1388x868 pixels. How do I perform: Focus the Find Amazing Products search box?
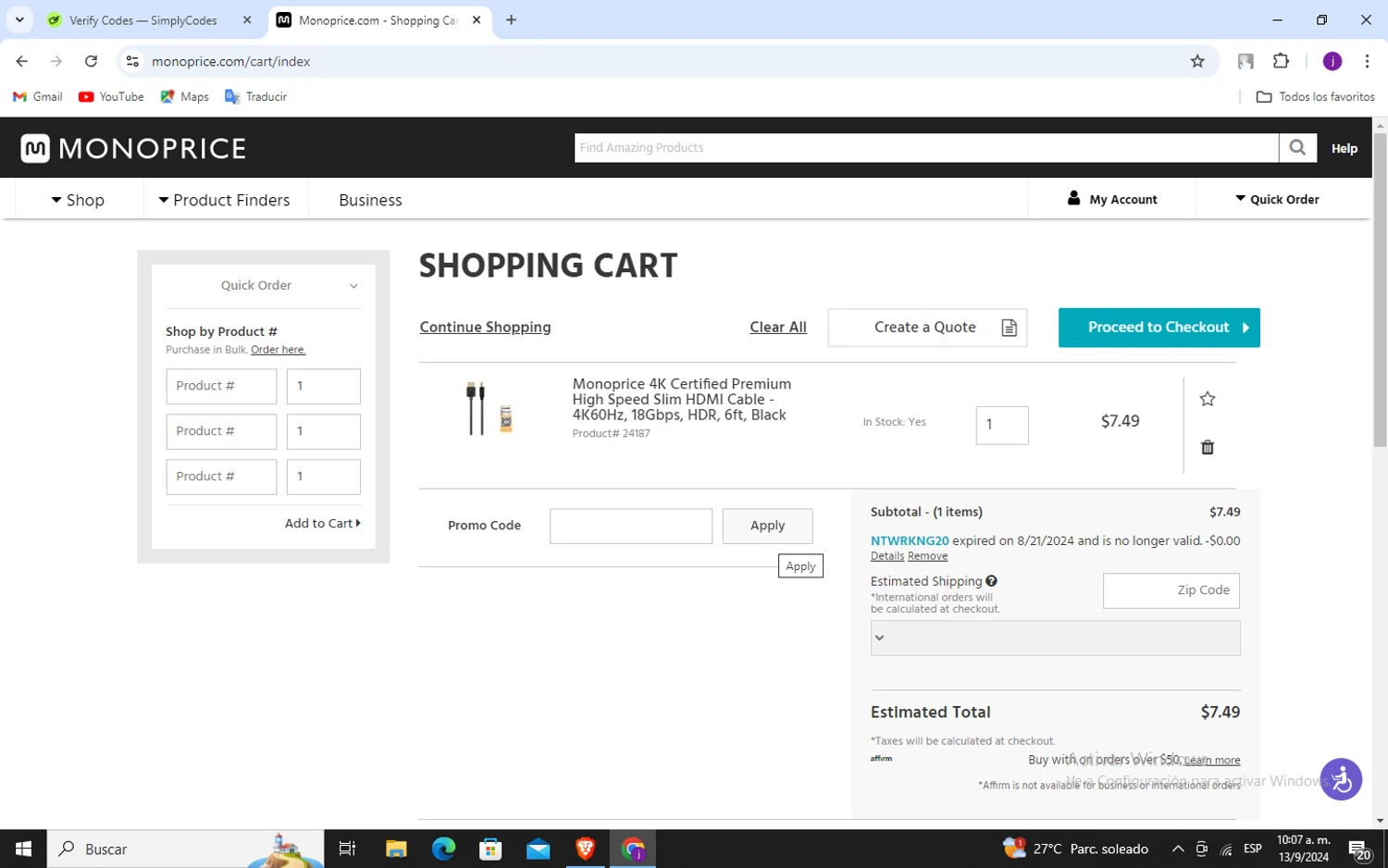pyautogui.click(x=926, y=147)
